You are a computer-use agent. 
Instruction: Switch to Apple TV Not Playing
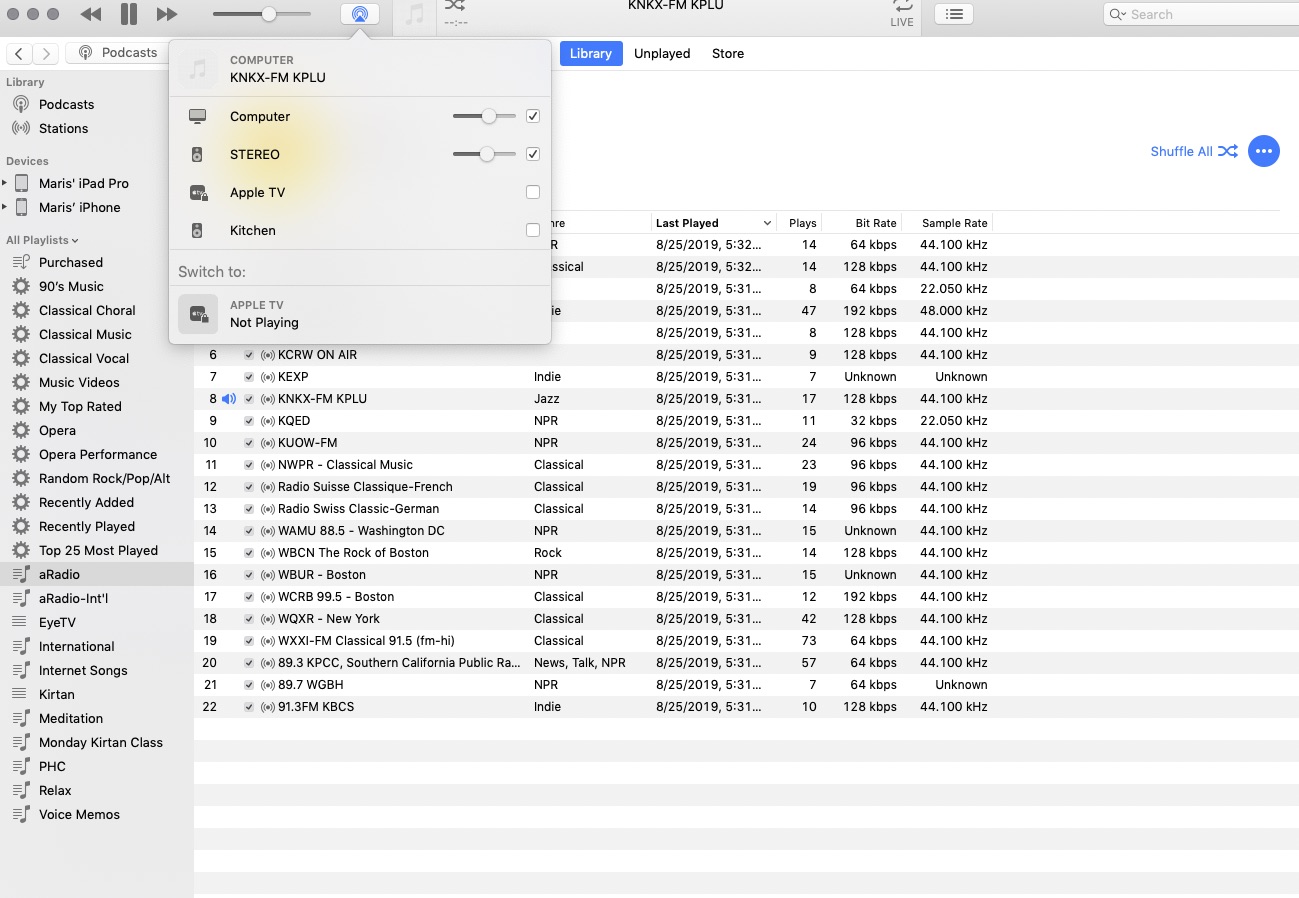tap(360, 314)
